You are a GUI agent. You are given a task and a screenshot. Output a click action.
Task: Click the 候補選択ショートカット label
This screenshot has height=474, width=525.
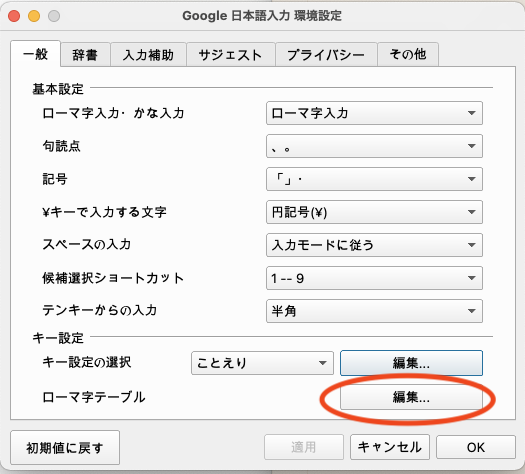click(x=113, y=278)
